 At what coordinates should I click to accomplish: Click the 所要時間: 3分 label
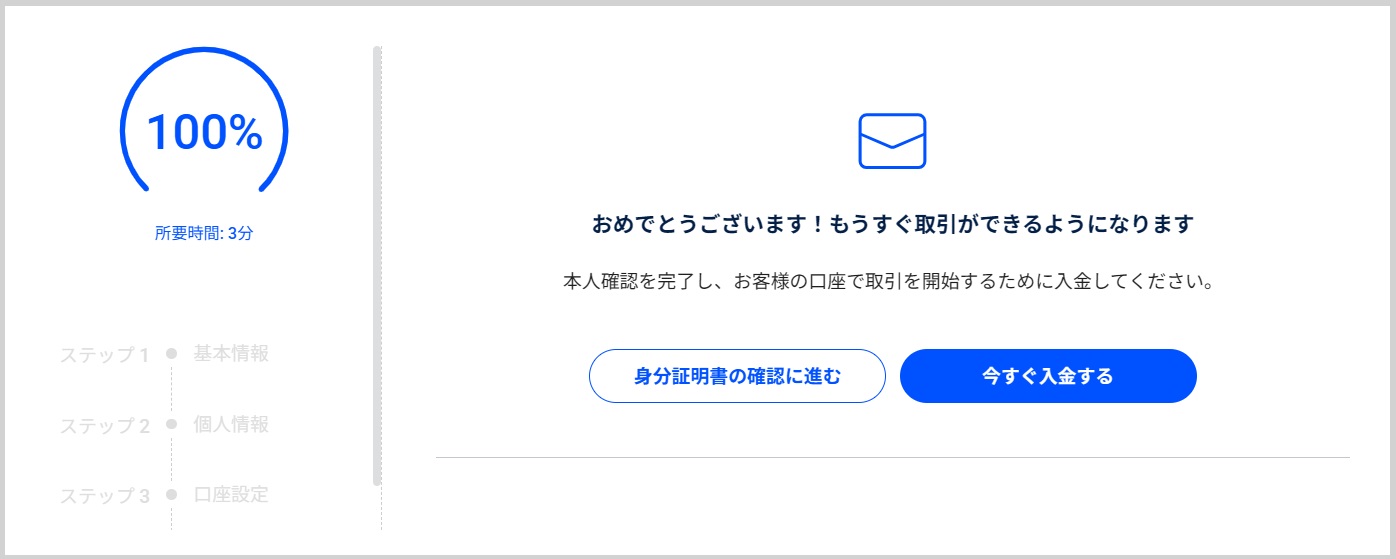coord(204,234)
